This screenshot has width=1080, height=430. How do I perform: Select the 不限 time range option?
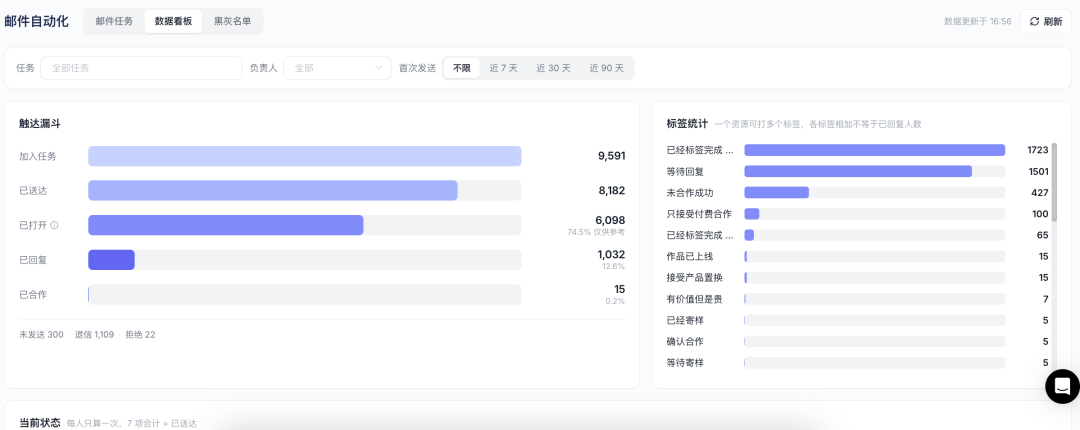coord(461,68)
